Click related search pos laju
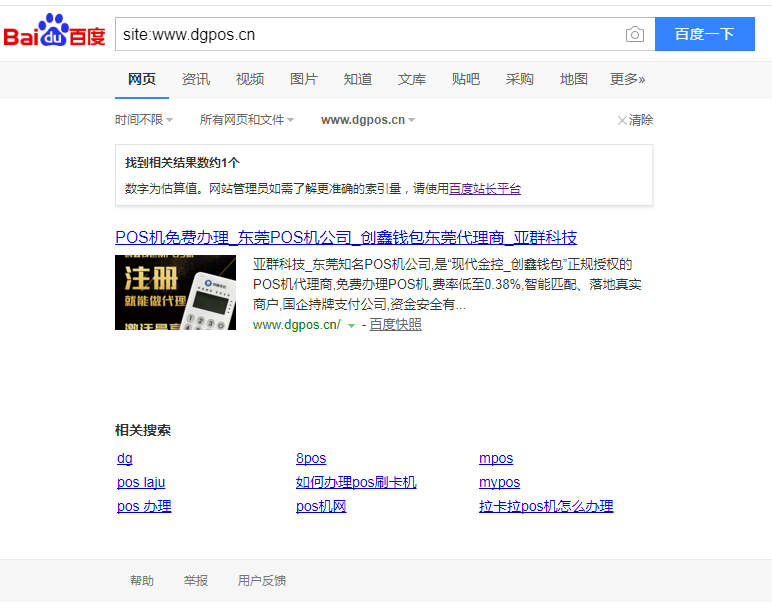The height and width of the screenshot is (609, 772). coord(141,482)
